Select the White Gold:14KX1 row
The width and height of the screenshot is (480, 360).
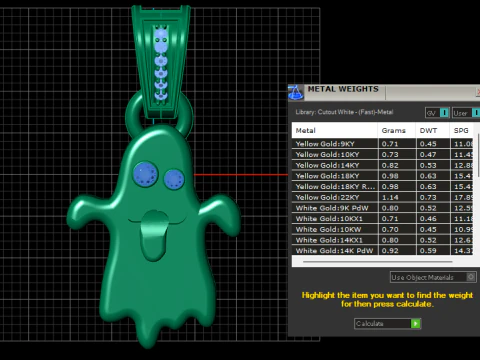tap(383, 240)
